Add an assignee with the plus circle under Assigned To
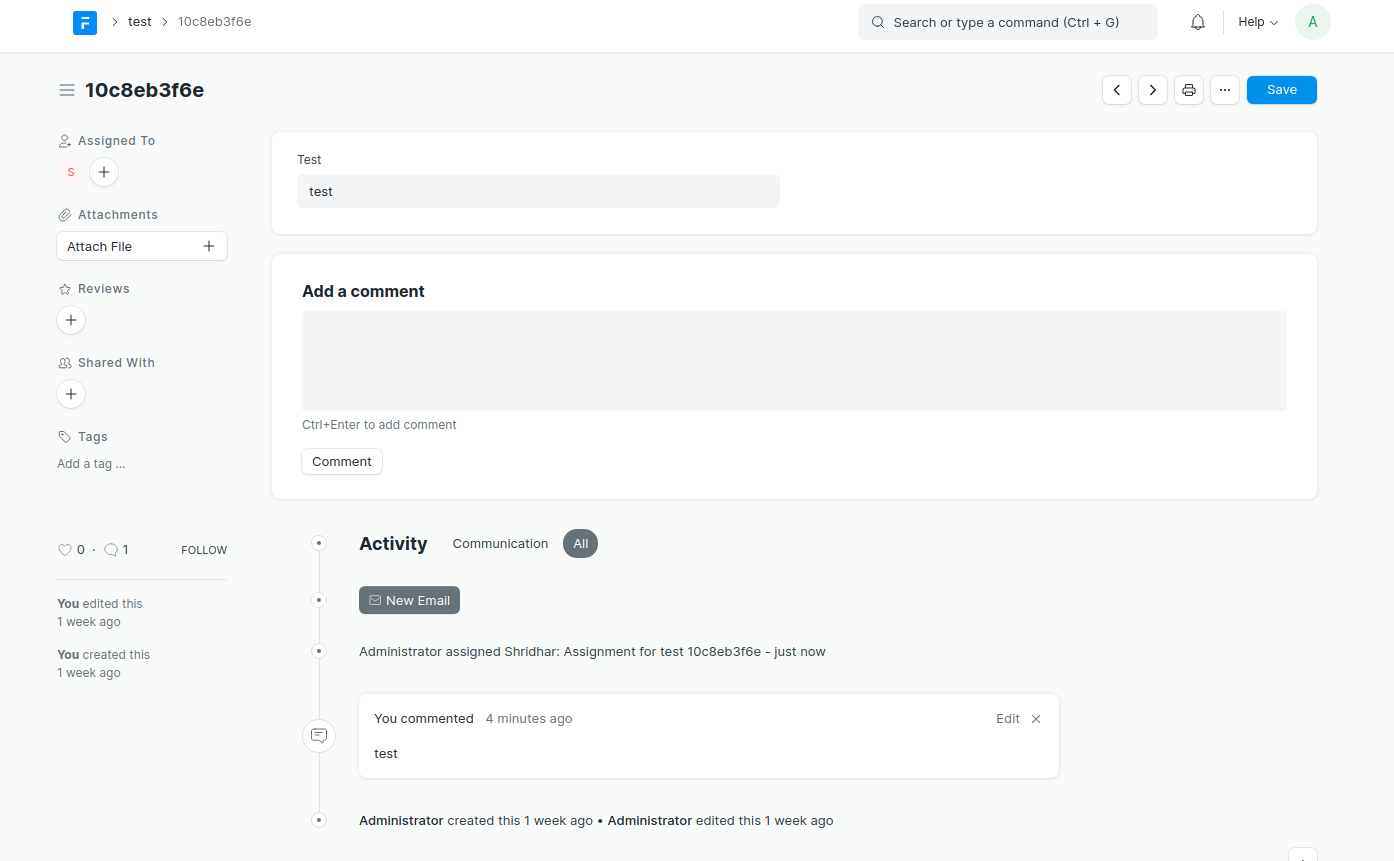The width and height of the screenshot is (1394, 861). pos(104,172)
